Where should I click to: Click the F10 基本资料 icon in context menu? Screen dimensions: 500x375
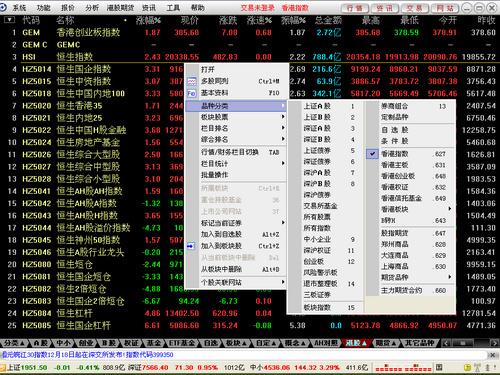click(x=191, y=93)
